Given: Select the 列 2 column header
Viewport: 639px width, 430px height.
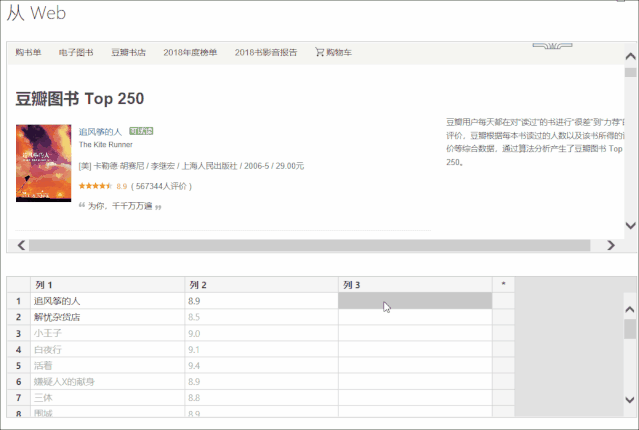Looking at the screenshot, I should (261, 285).
